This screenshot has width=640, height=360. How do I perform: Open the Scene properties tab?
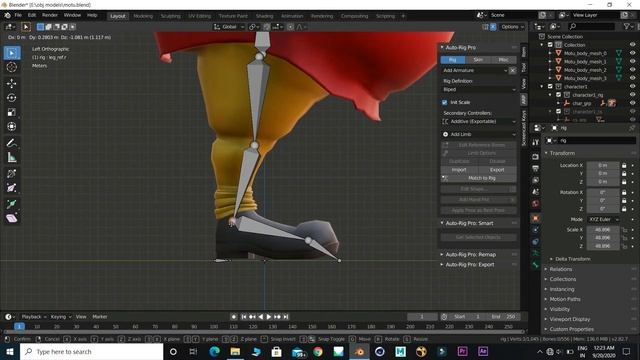(536, 192)
